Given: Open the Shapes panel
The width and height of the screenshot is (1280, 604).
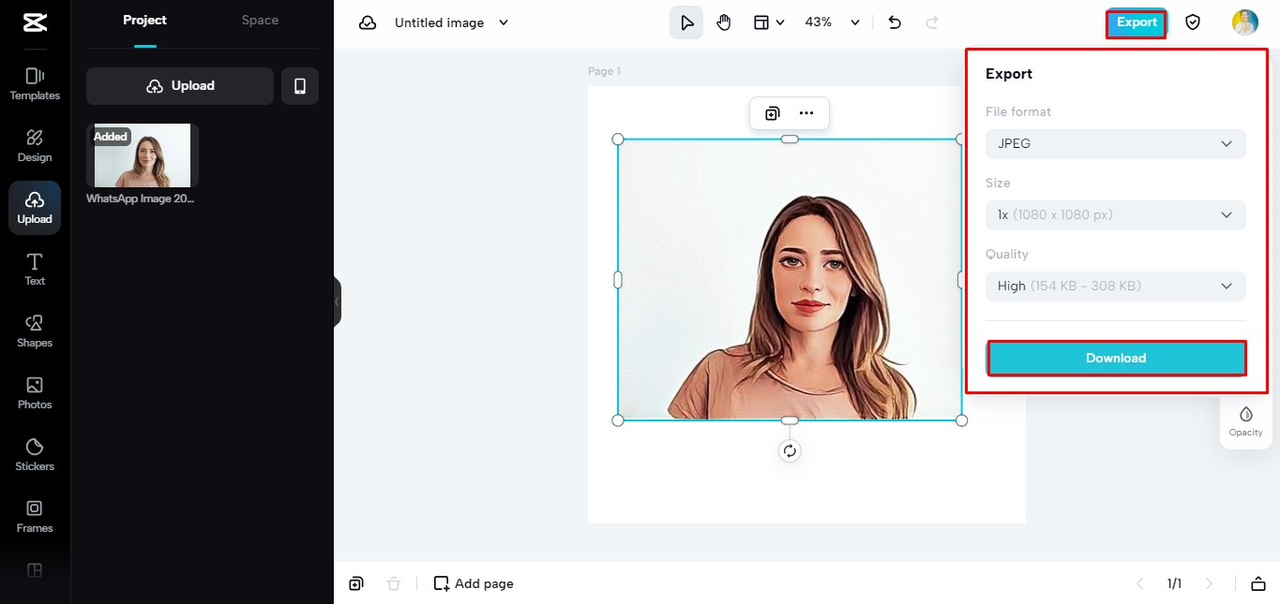Looking at the screenshot, I should tap(35, 331).
